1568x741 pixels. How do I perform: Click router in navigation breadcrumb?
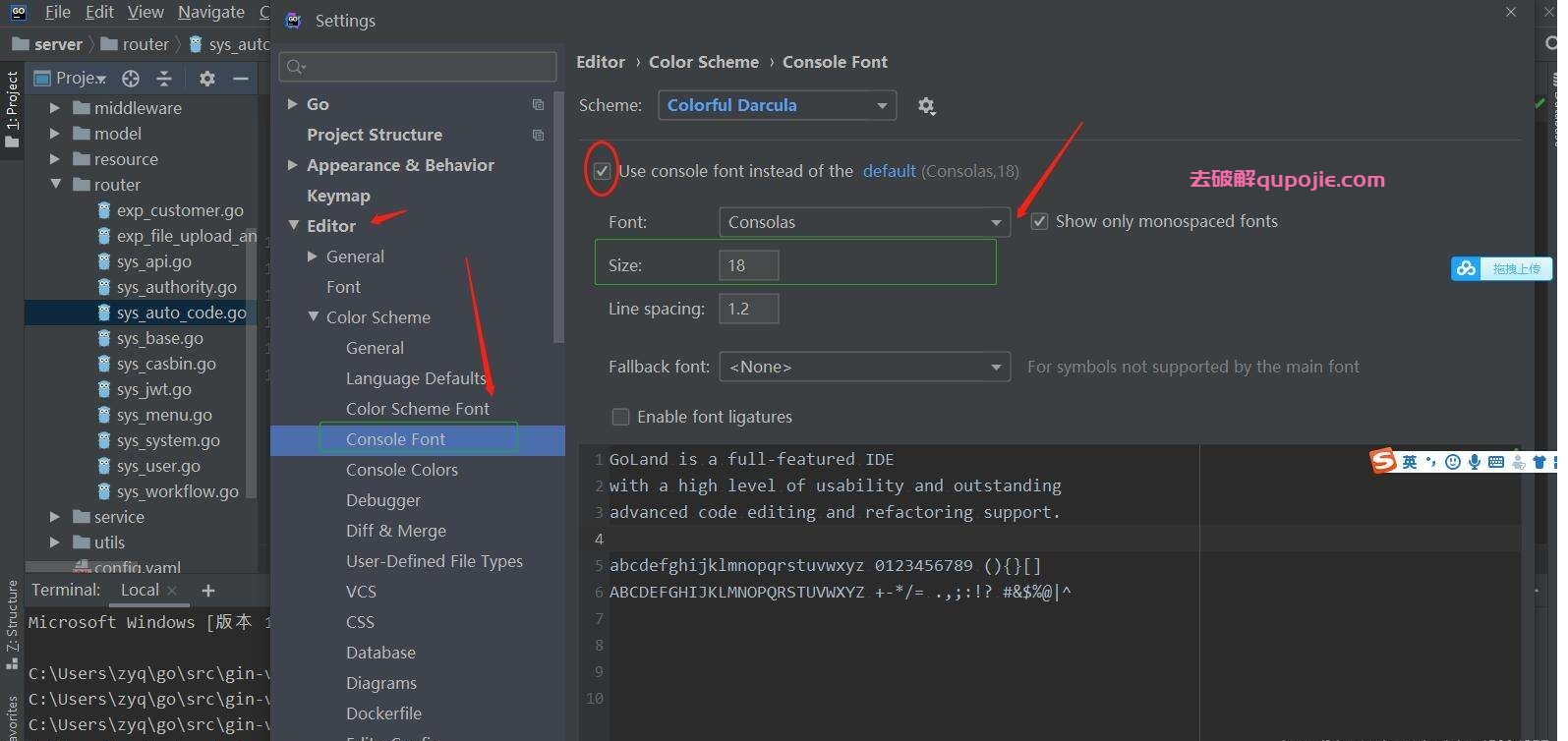click(145, 44)
